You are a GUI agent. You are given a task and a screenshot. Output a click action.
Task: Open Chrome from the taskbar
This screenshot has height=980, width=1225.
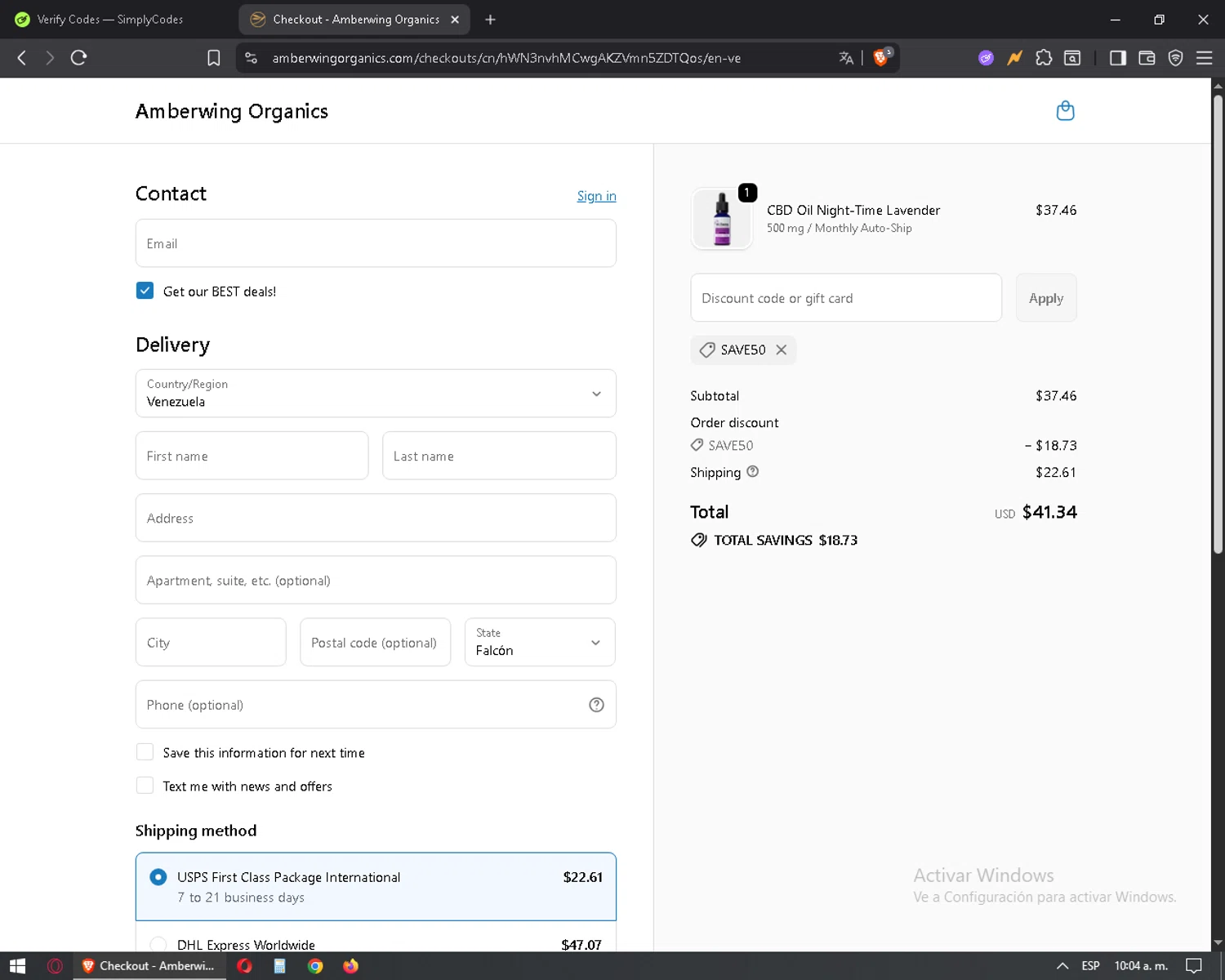point(315,966)
